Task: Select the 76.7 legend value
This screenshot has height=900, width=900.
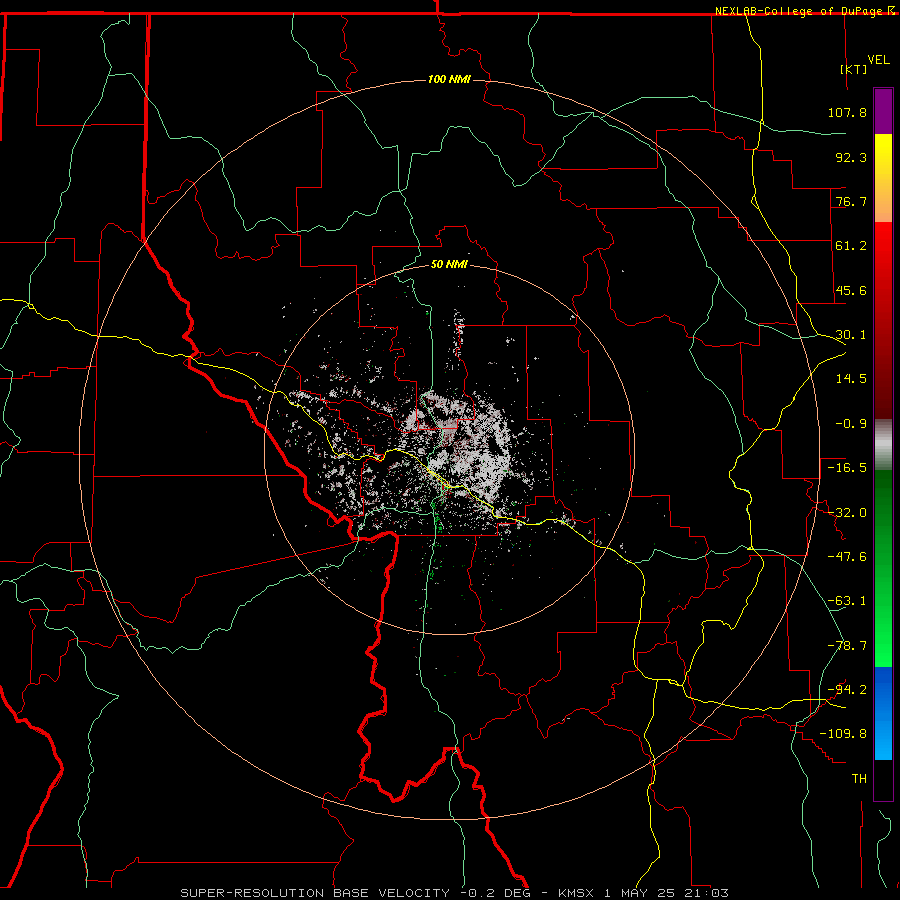Action: 851,201
